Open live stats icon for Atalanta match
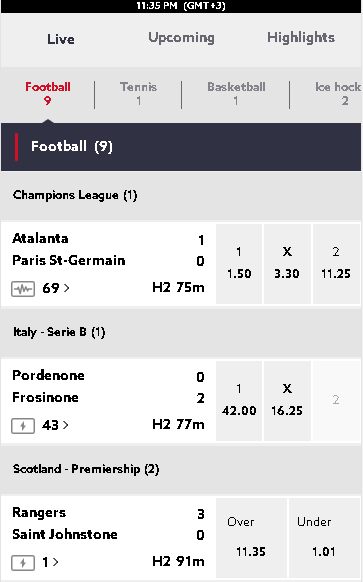The width and height of the screenshot is (363, 582). tap(23, 288)
